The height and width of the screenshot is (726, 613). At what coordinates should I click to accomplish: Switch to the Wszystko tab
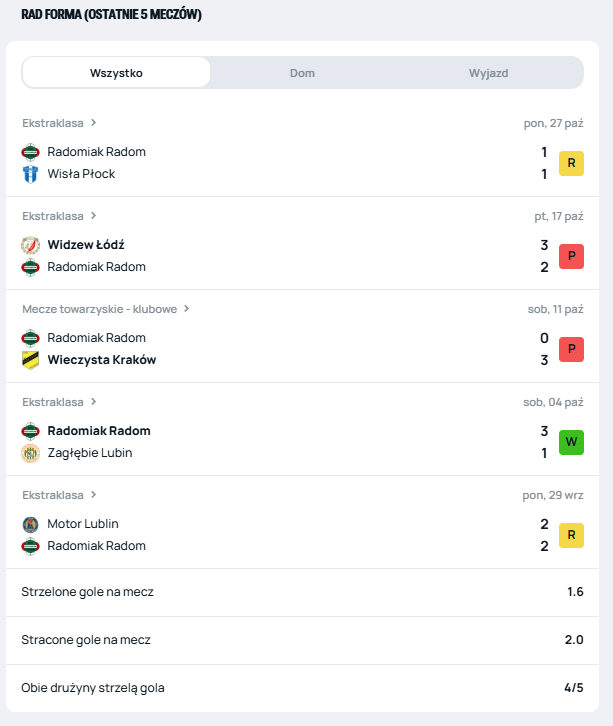116,73
